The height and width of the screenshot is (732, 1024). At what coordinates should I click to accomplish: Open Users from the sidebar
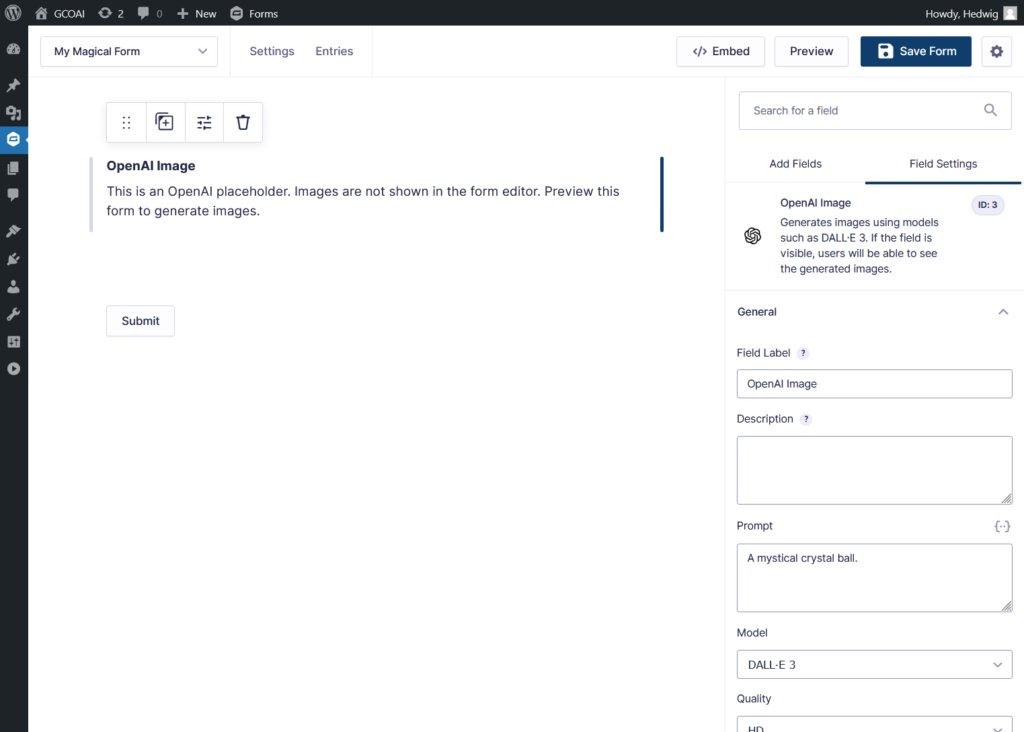(13, 287)
